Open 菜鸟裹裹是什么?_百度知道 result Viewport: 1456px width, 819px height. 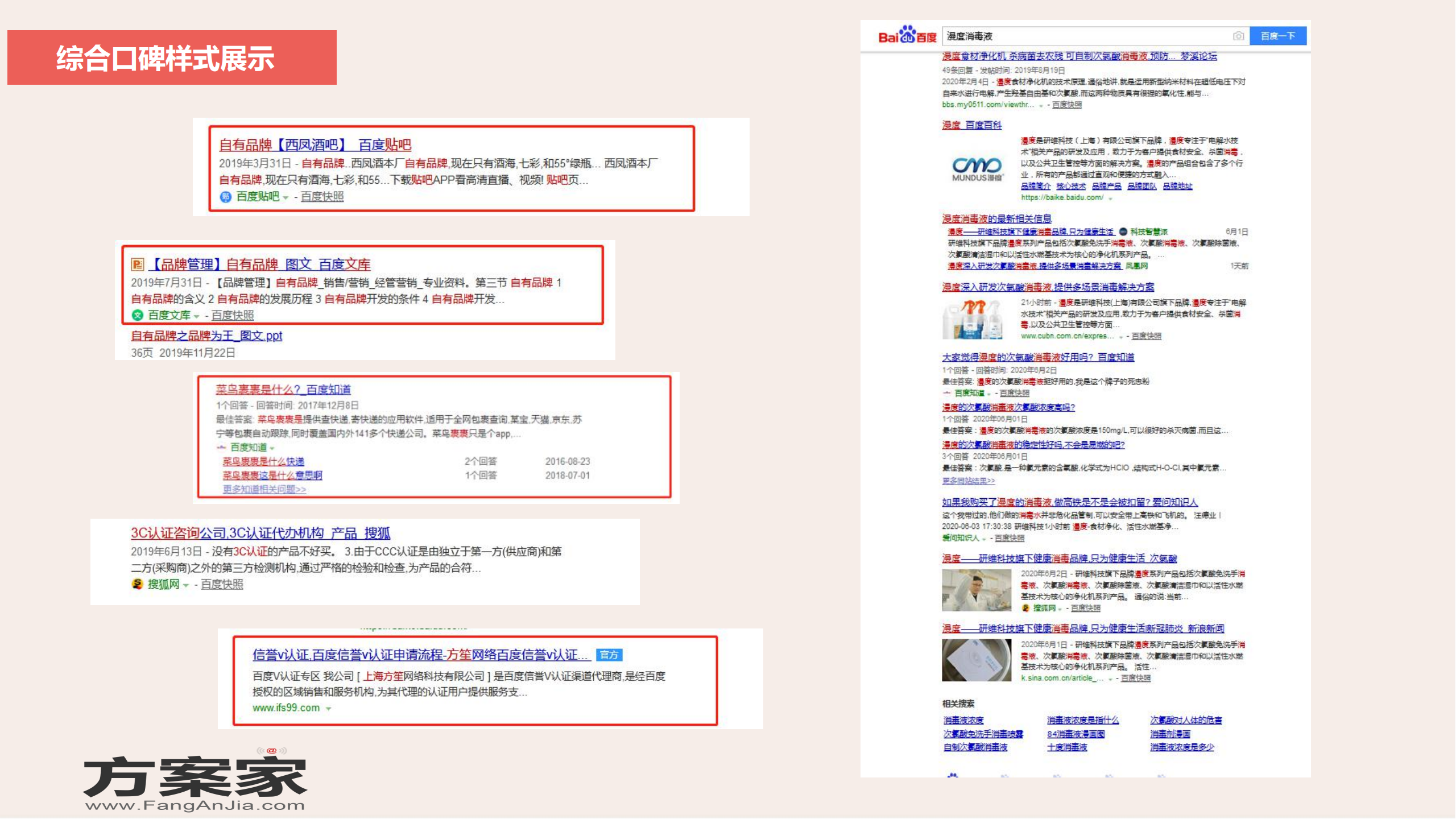point(283,390)
